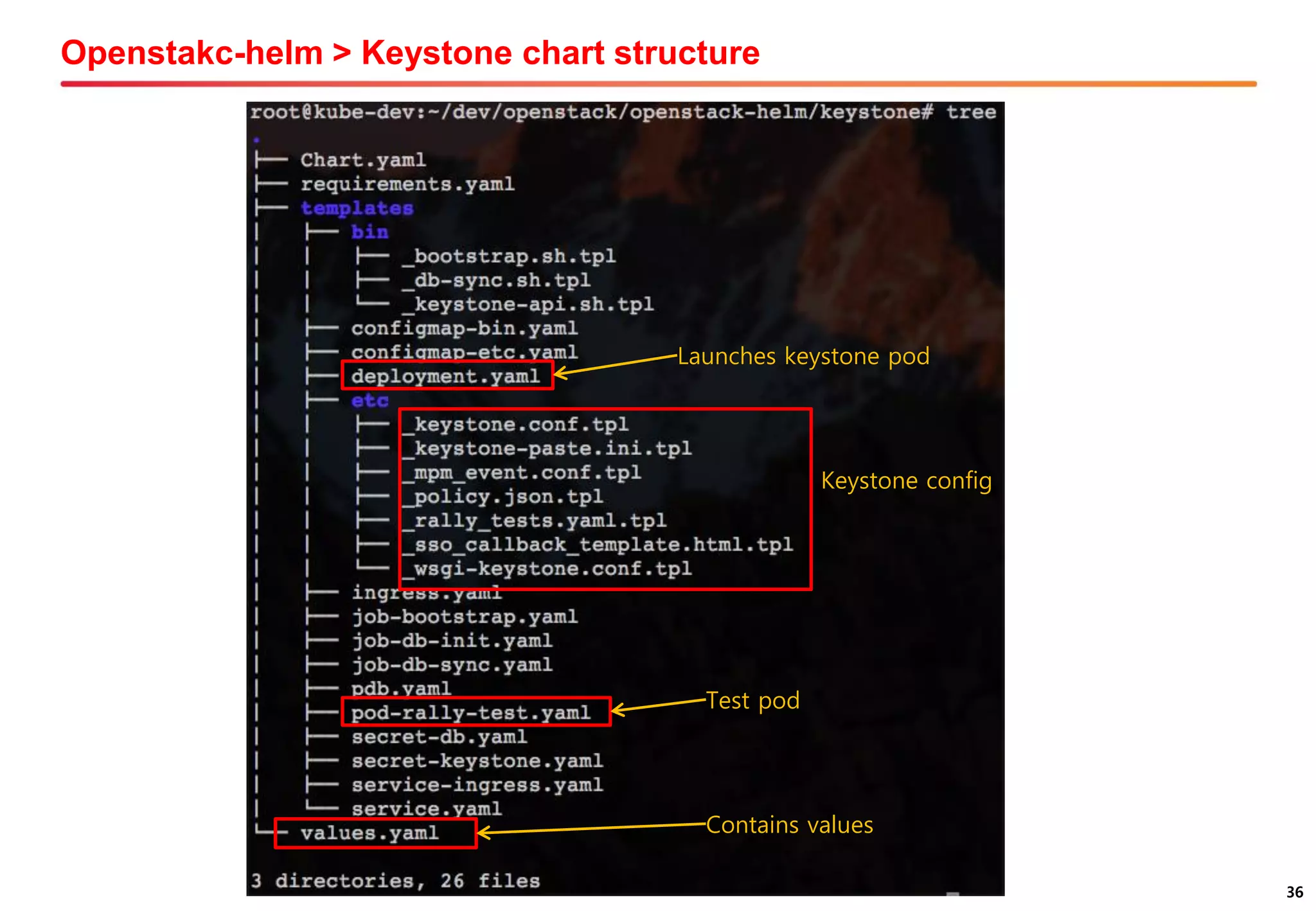Screen dimensions: 1316x911
Task: Click configmap-etc.yaml file name
Action: [x=464, y=352]
